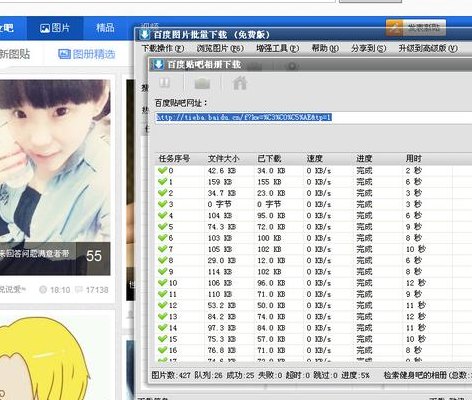Switch to the 精品 tab
Viewport: 472px width, 400px height.
tap(105, 28)
